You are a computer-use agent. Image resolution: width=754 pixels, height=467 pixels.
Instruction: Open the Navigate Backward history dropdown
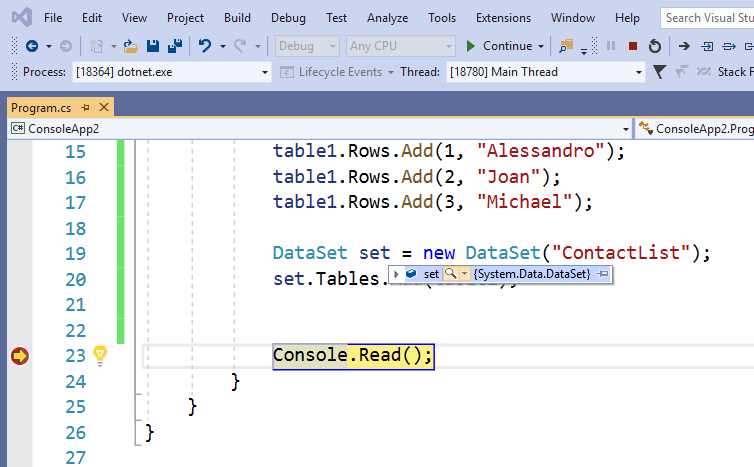tap(49, 46)
